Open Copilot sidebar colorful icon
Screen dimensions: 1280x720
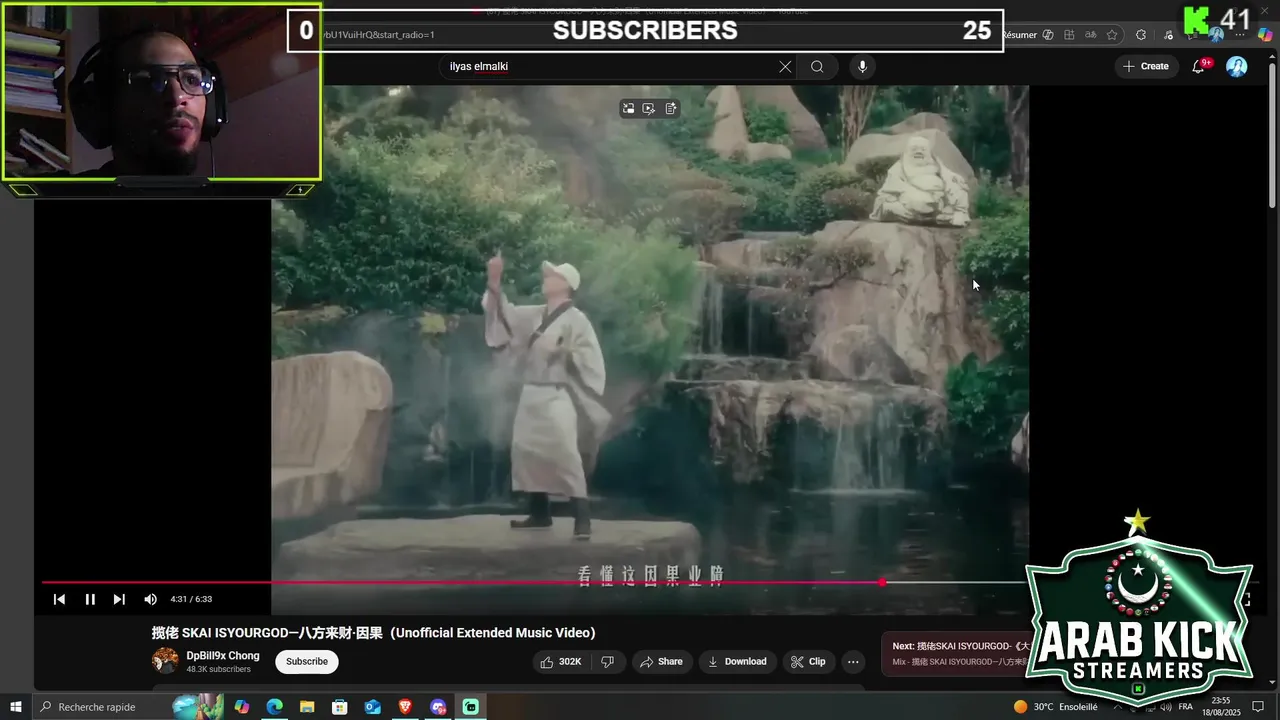(x=1263, y=34)
